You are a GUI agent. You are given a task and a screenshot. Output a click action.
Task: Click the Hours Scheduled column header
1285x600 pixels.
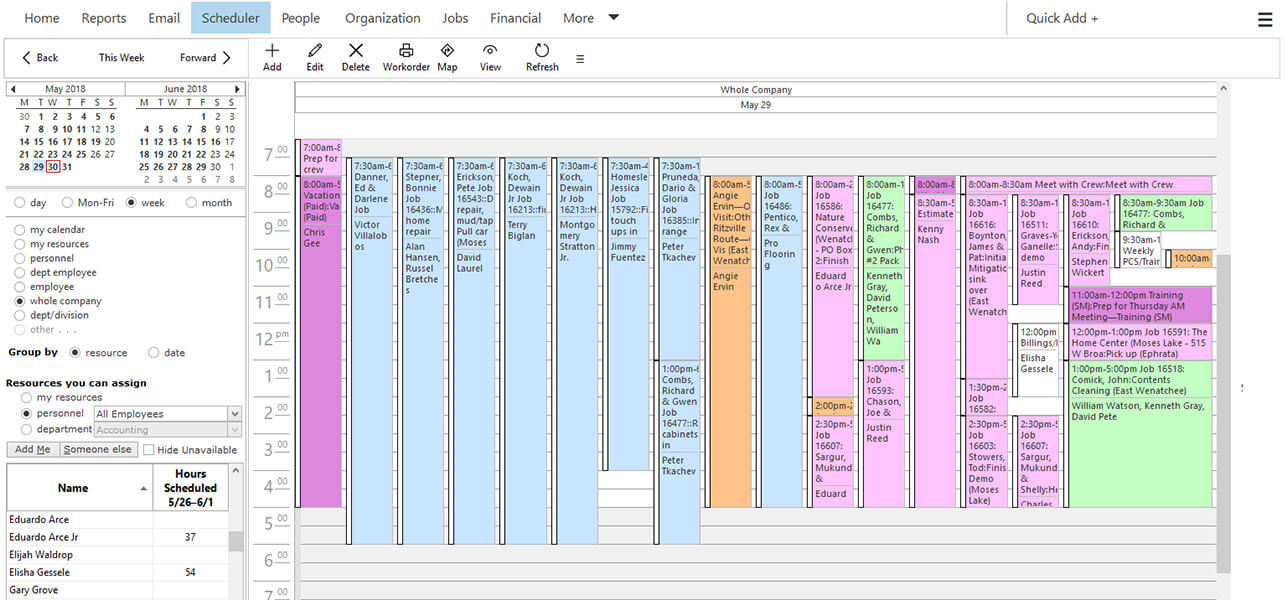190,488
